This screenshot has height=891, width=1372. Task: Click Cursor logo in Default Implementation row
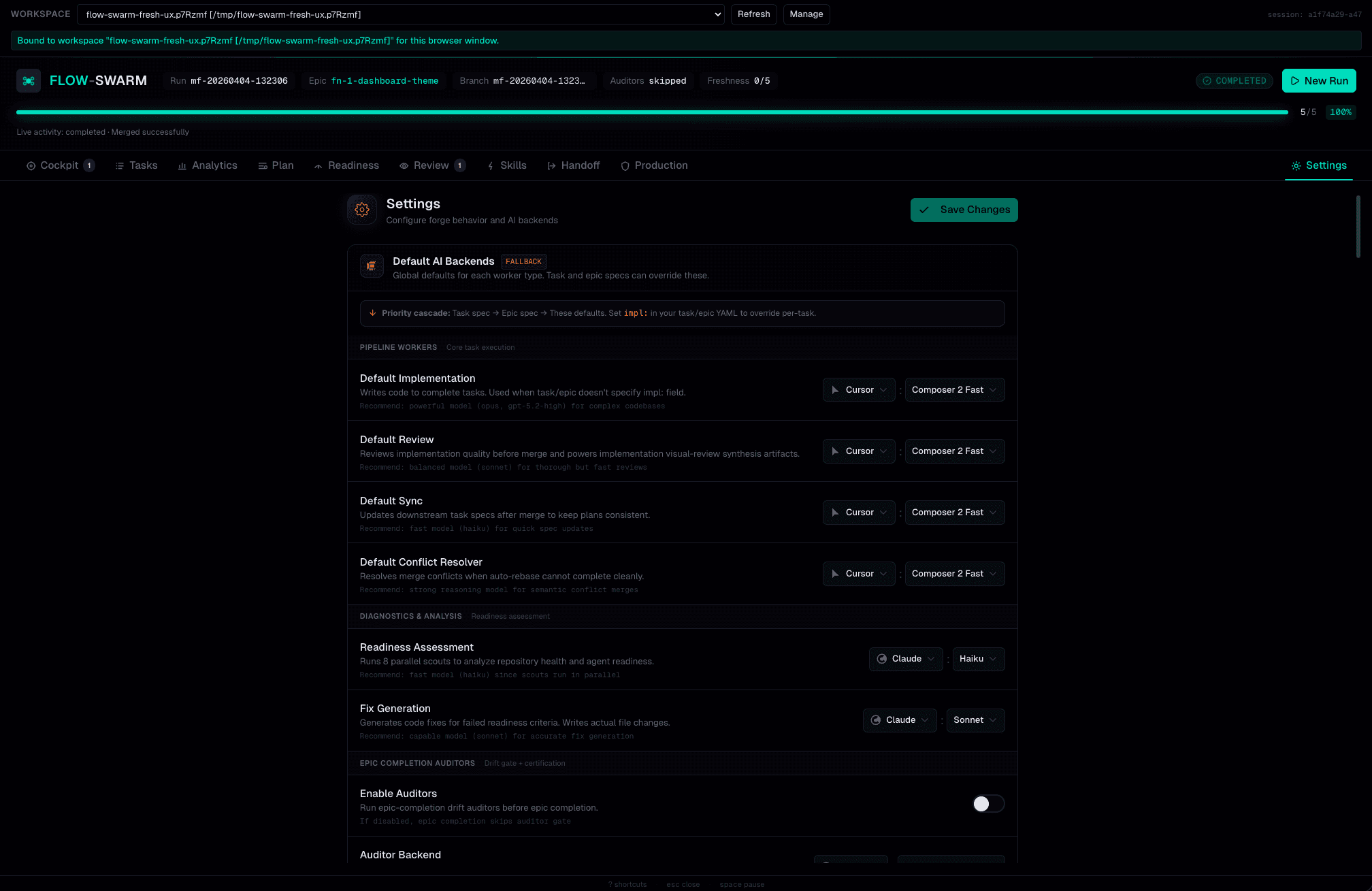point(835,390)
